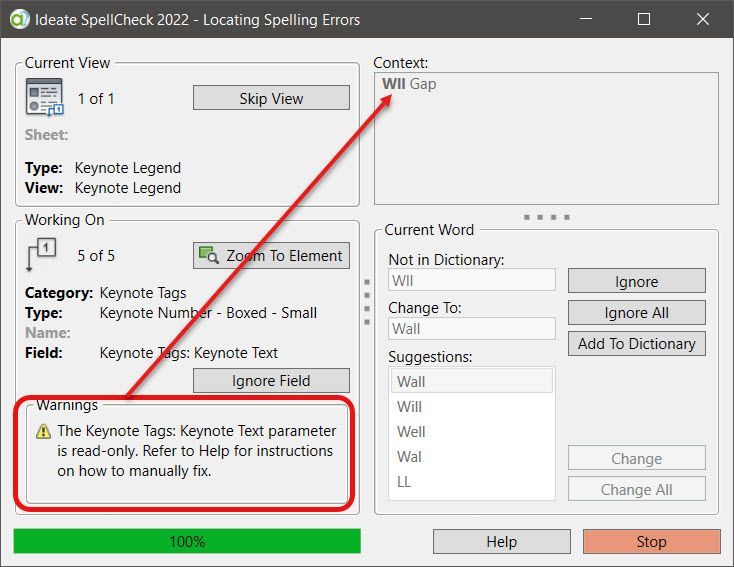Image resolution: width=734 pixels, height=567 pixels.
Task: Click the disabled Change button
Action: pyautogui.click(x=637, y=458)
